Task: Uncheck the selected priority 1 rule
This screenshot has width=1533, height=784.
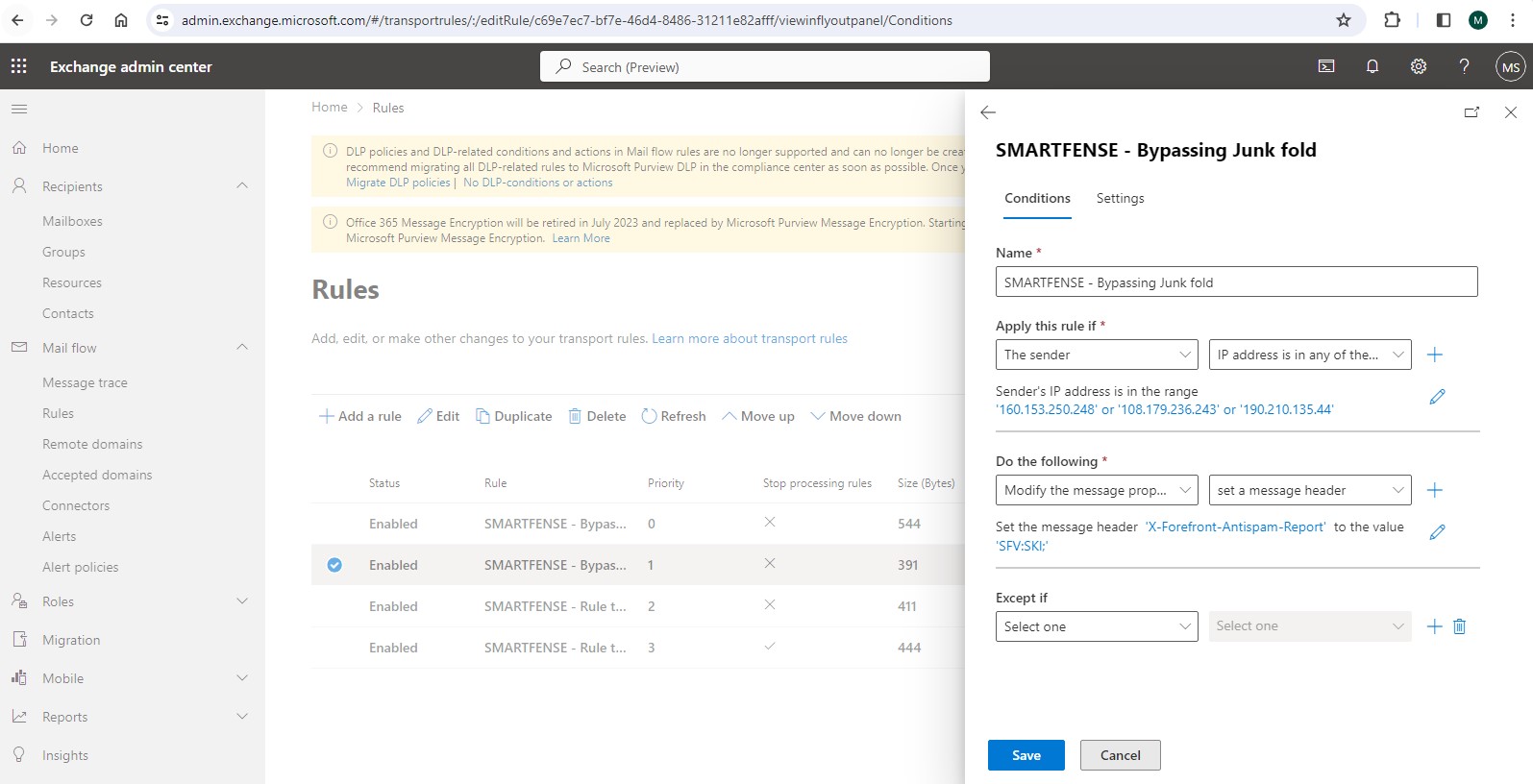Action: (x=334, y=565)
